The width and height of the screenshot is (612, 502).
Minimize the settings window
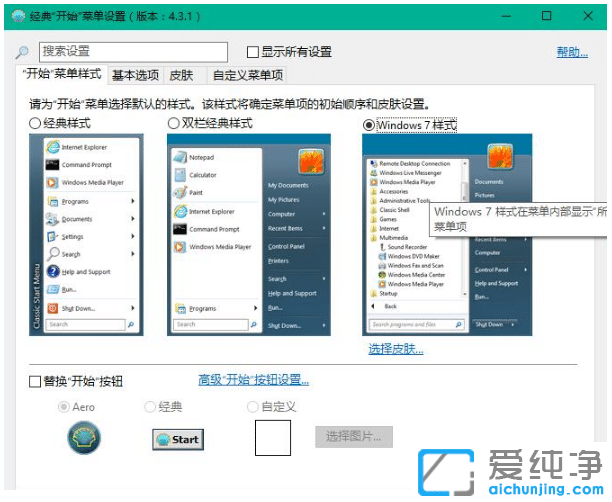[506, 16]
